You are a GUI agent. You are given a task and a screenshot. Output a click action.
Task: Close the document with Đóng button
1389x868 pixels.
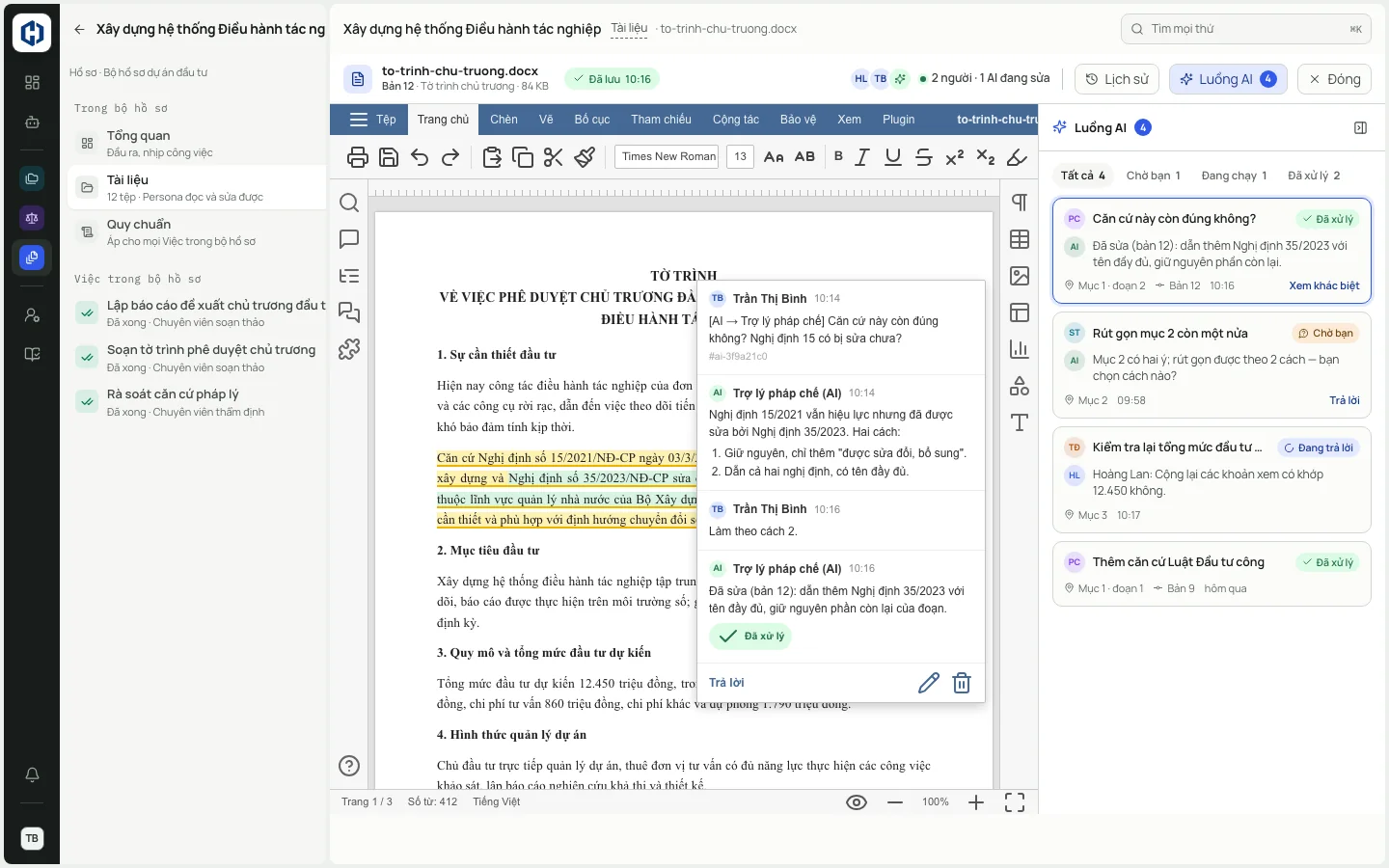coord(1334,79)
